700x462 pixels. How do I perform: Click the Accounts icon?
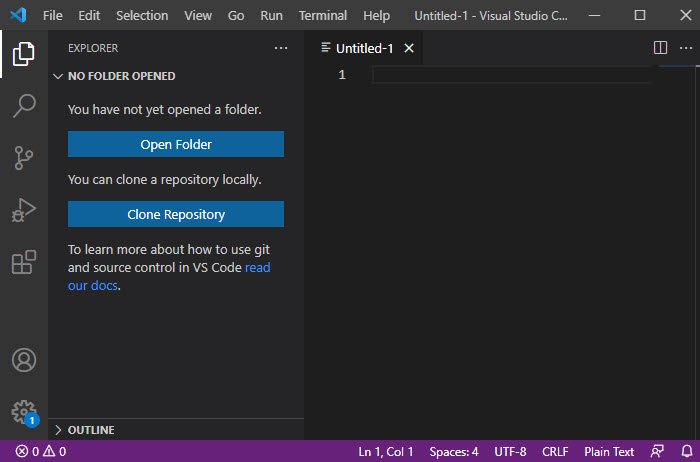click(x=24, y=360)
